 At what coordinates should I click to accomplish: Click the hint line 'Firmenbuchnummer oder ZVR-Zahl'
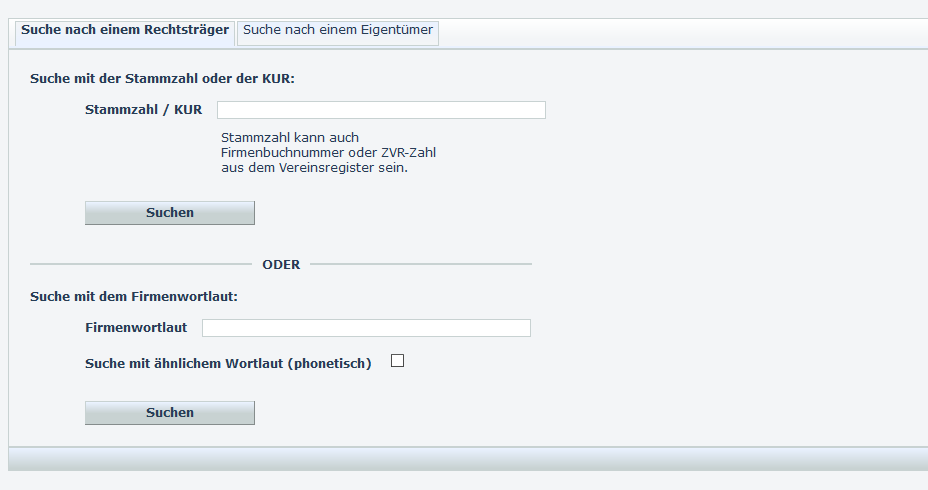[328, 153]
